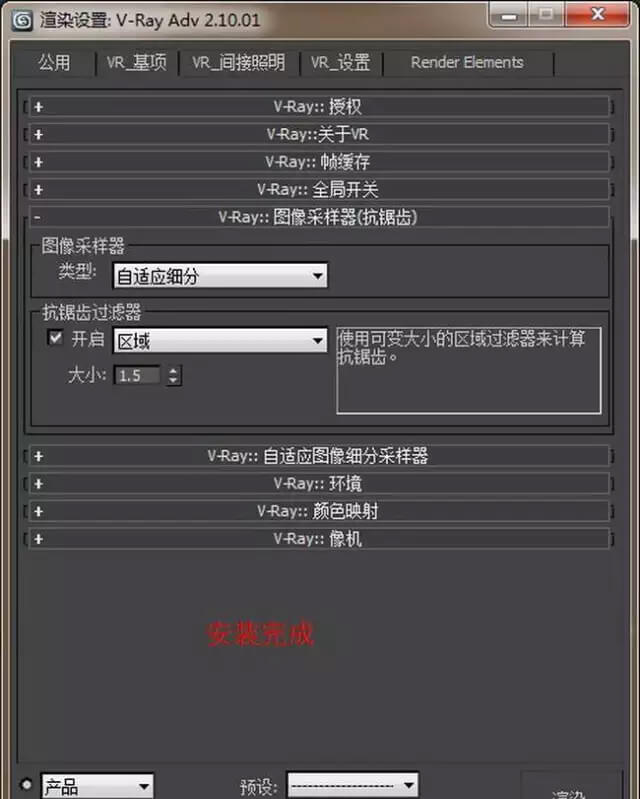The width and height of the screenshot is (640, 799).
Task: Open the 产品 render mode dropdown
Action: pos(97,786)
